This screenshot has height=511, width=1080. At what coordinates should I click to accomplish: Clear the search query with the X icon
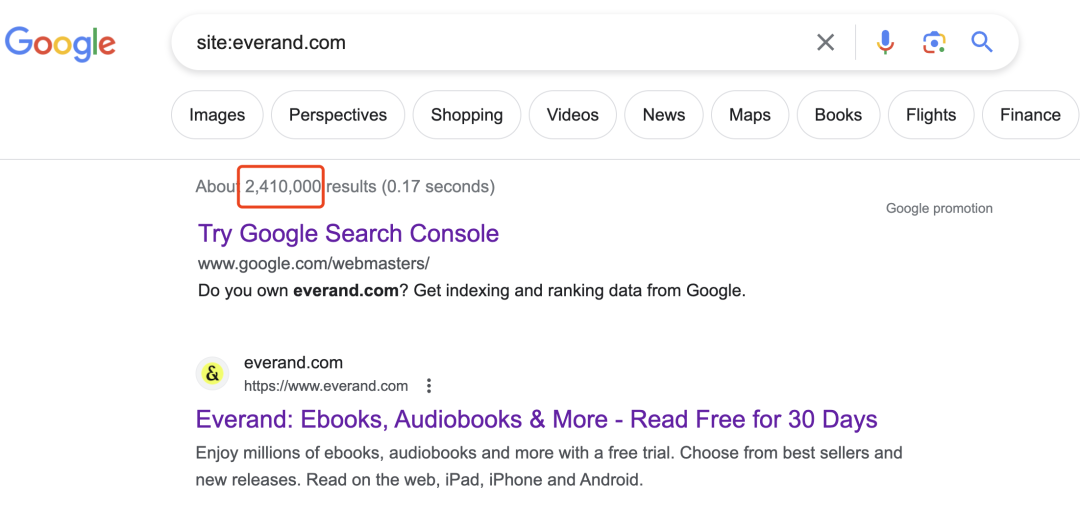pyautogui.click(x=825, y=43)
